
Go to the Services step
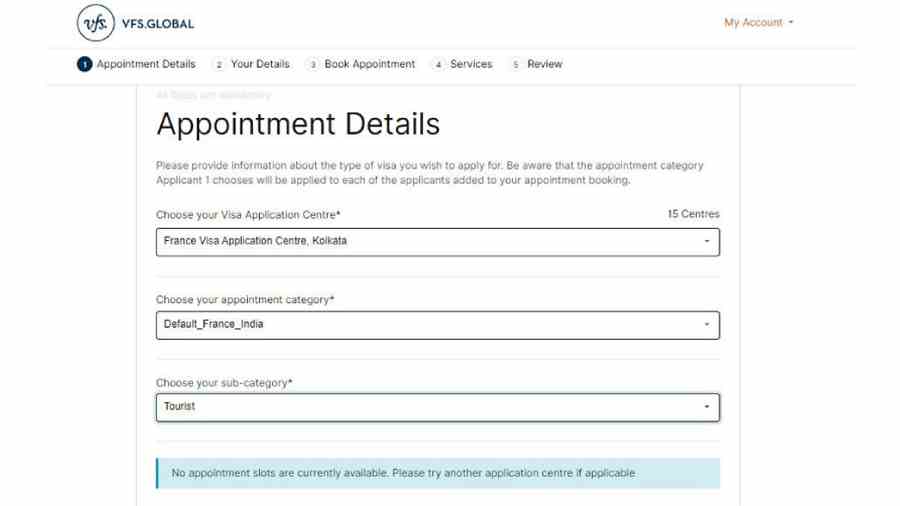[471, 64]
